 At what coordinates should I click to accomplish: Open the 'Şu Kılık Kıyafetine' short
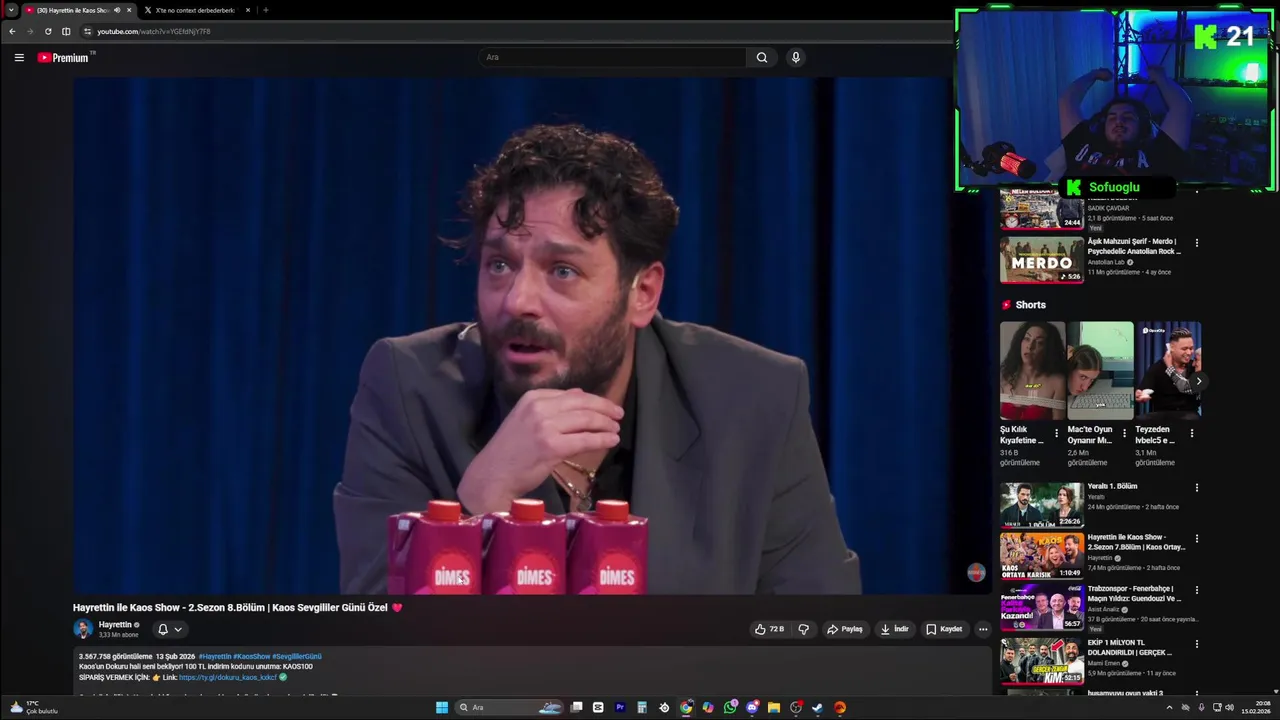click(1033, 370)
